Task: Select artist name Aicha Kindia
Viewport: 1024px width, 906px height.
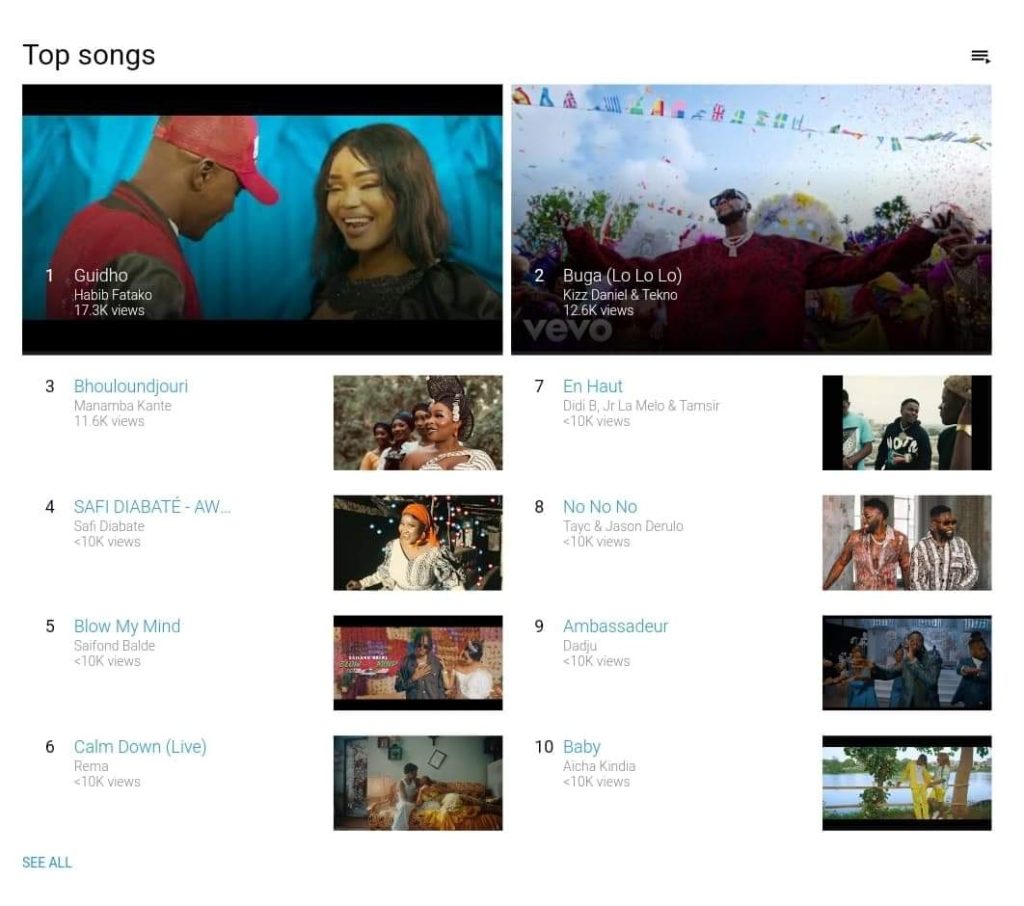Action: click(x=599, y=766)
